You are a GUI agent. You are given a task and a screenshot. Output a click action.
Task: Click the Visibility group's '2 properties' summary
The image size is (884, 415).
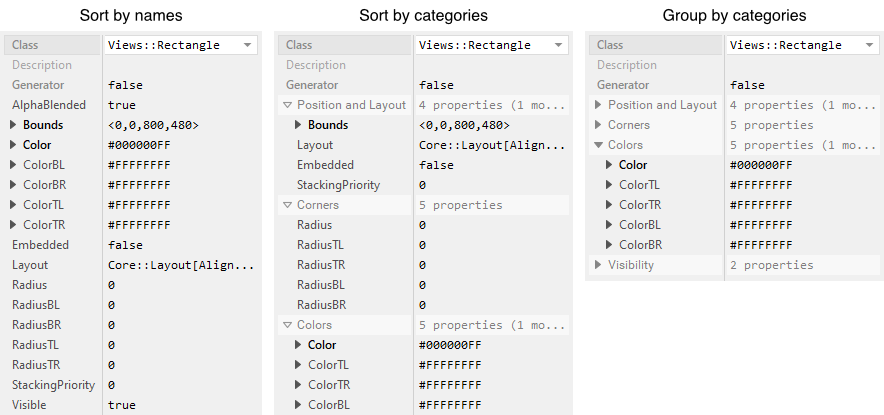click(x=771, y=265)
